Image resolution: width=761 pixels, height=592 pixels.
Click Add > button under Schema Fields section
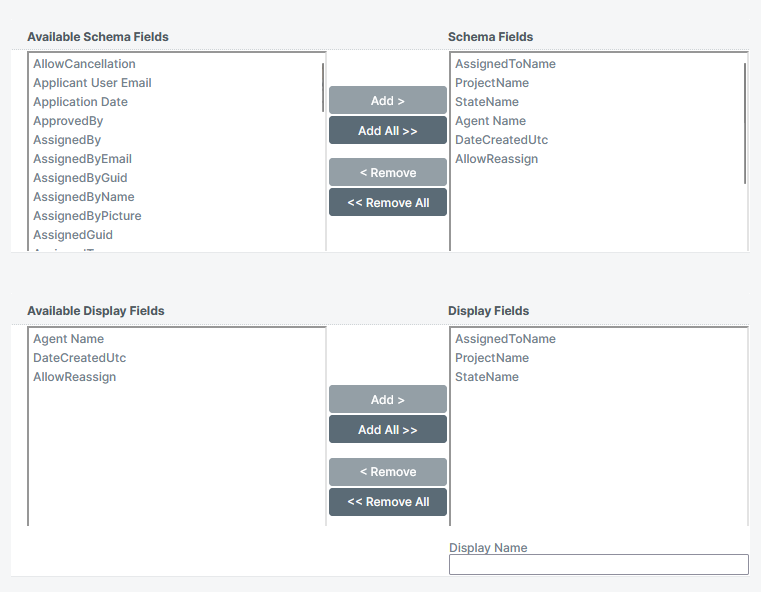[x=387, y=101]
